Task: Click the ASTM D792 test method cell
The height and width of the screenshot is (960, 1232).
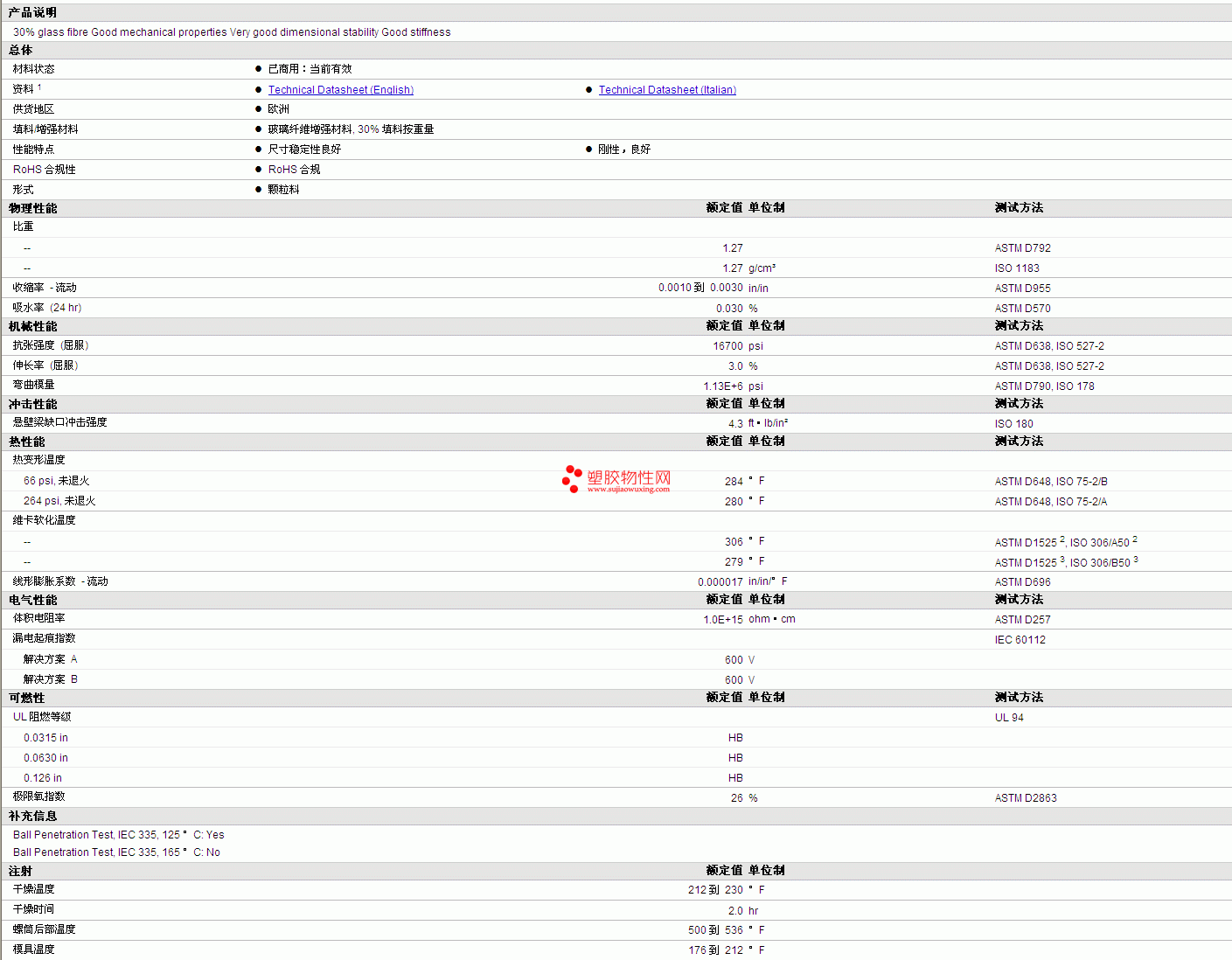Action: [1022, 248]
